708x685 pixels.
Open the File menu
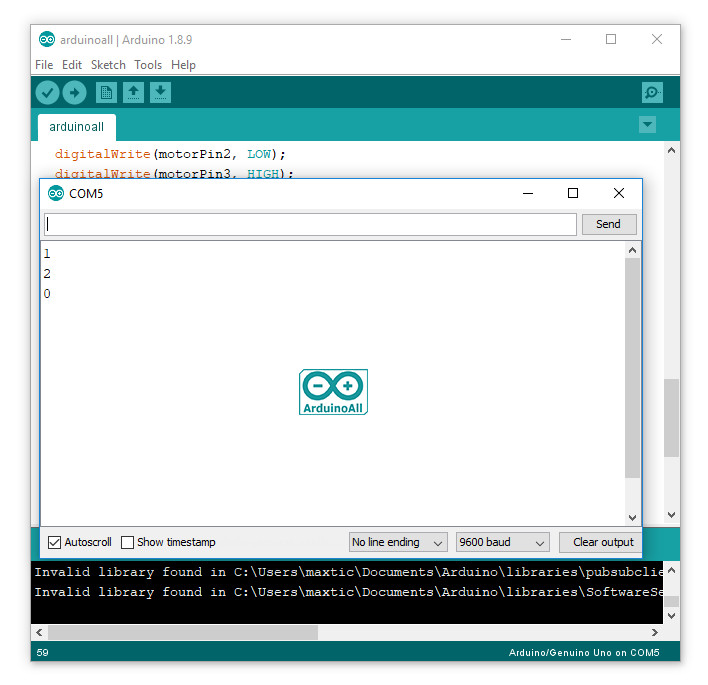44,65
